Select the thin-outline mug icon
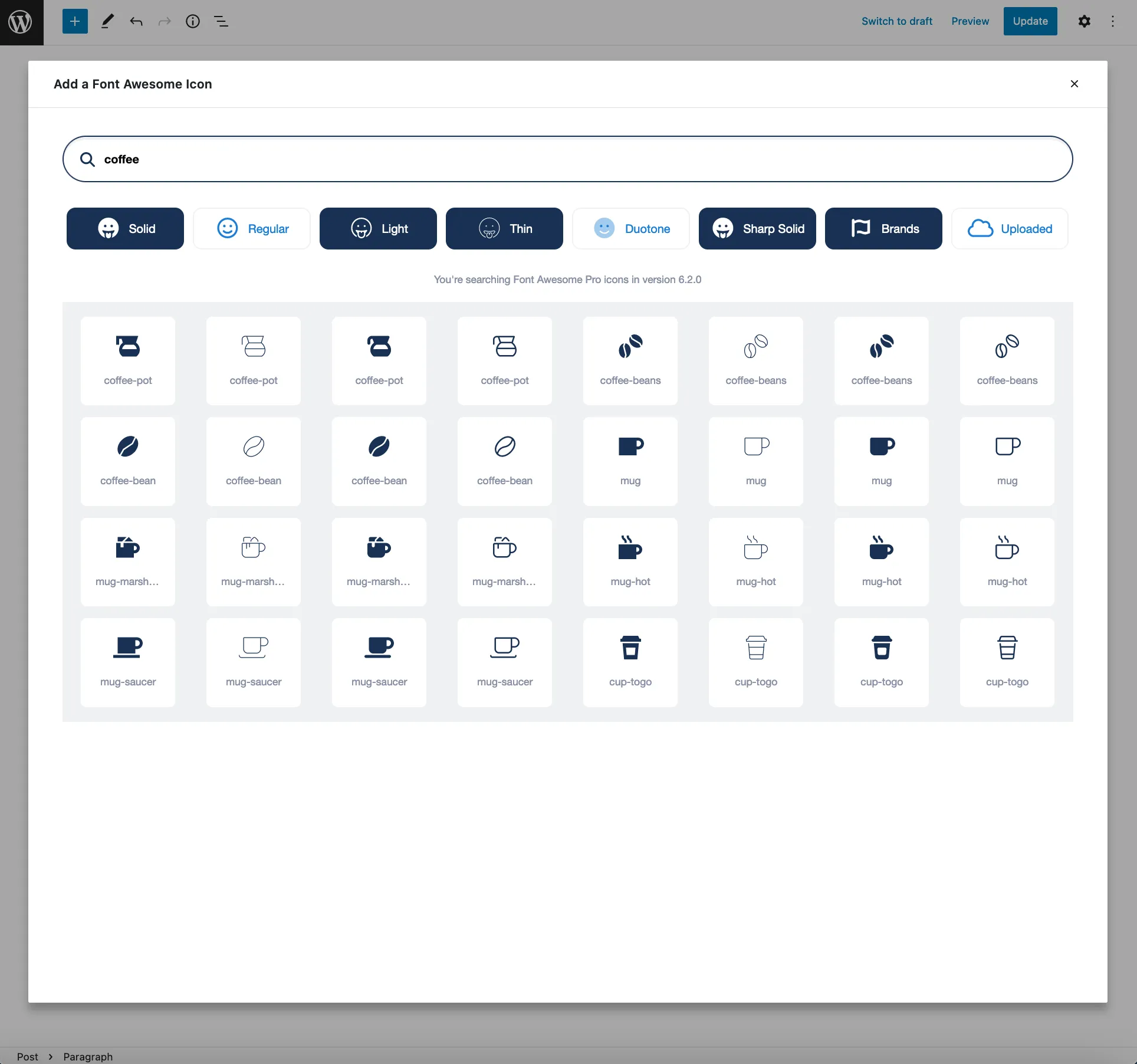Screen dimensions: 1137x1064 point(756,461)
